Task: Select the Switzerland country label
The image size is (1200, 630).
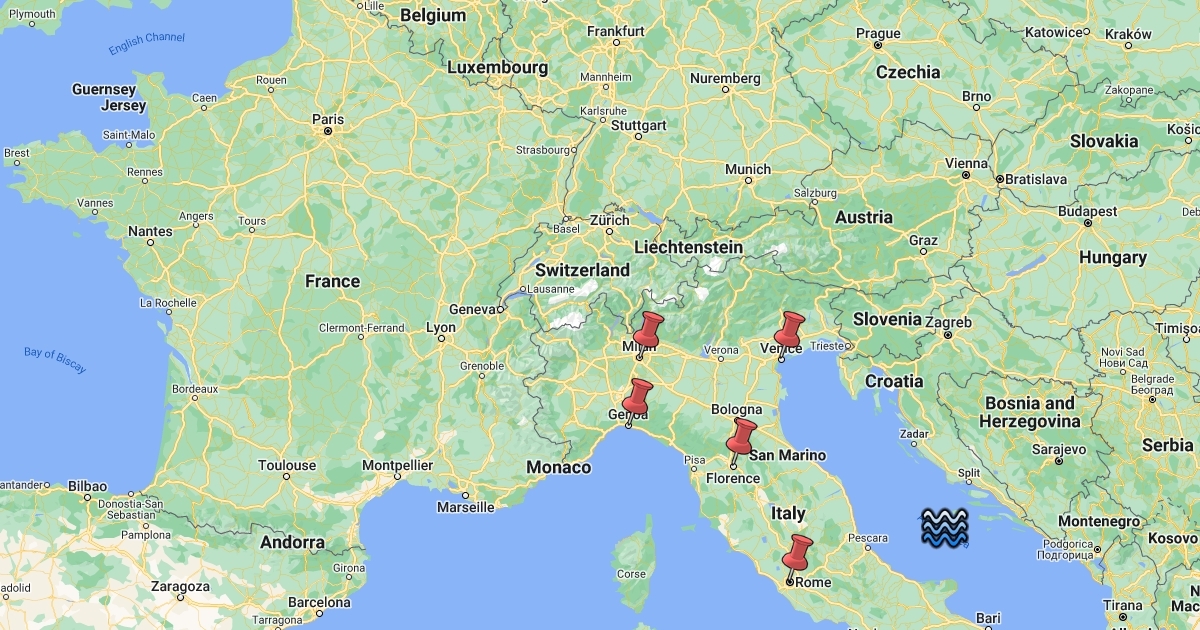Action: [582, 270]
